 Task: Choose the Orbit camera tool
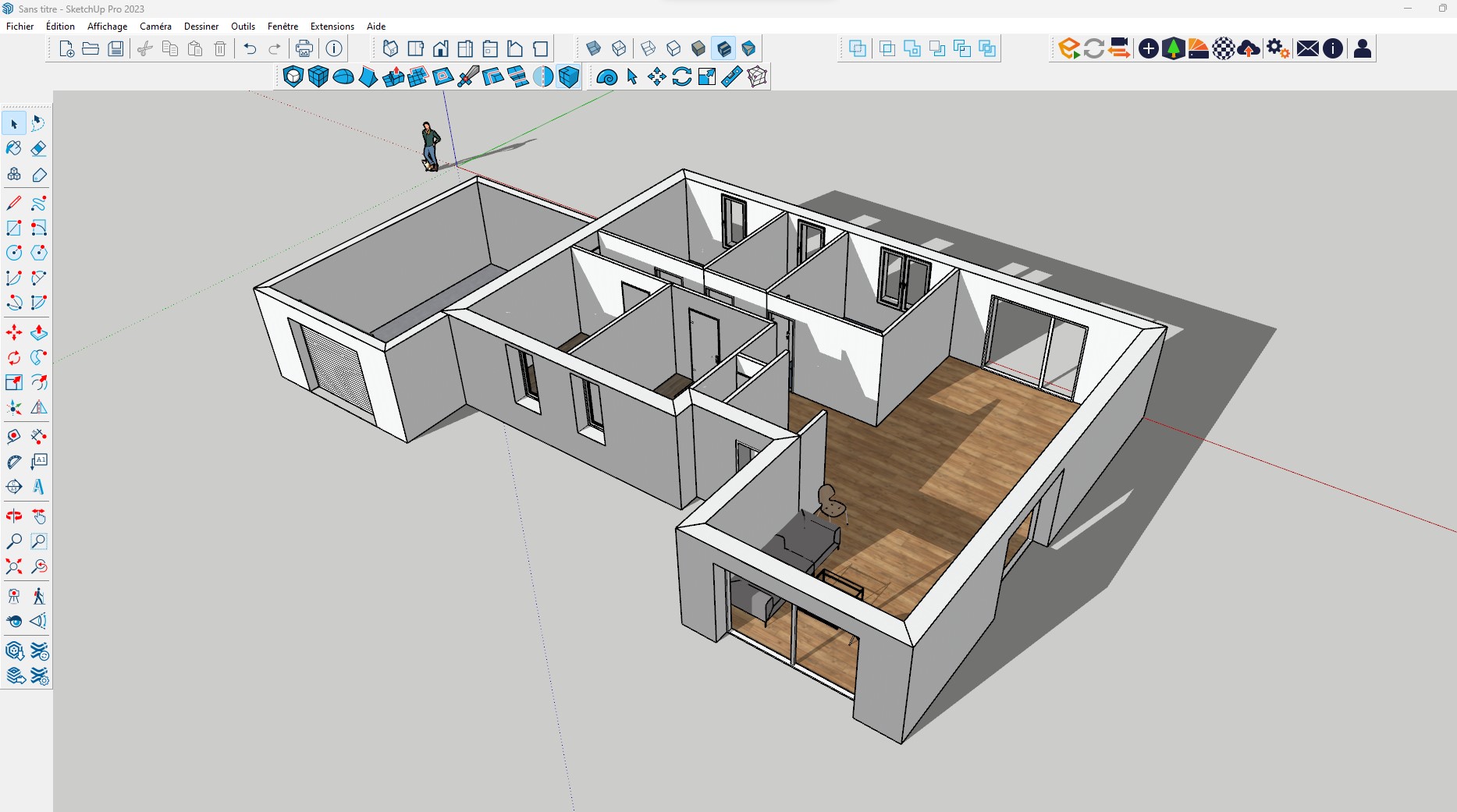(14, 516)
